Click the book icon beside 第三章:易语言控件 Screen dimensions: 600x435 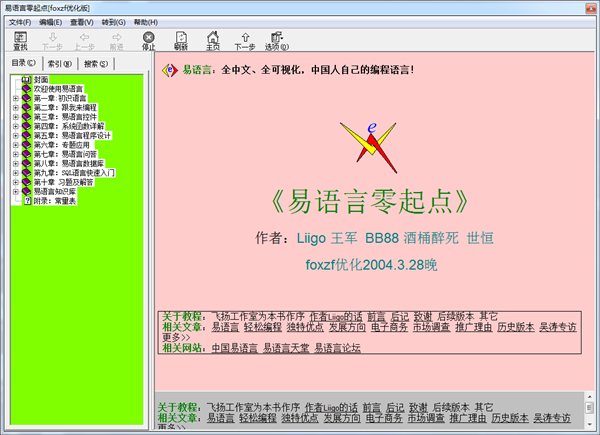(x=26, y=117)
